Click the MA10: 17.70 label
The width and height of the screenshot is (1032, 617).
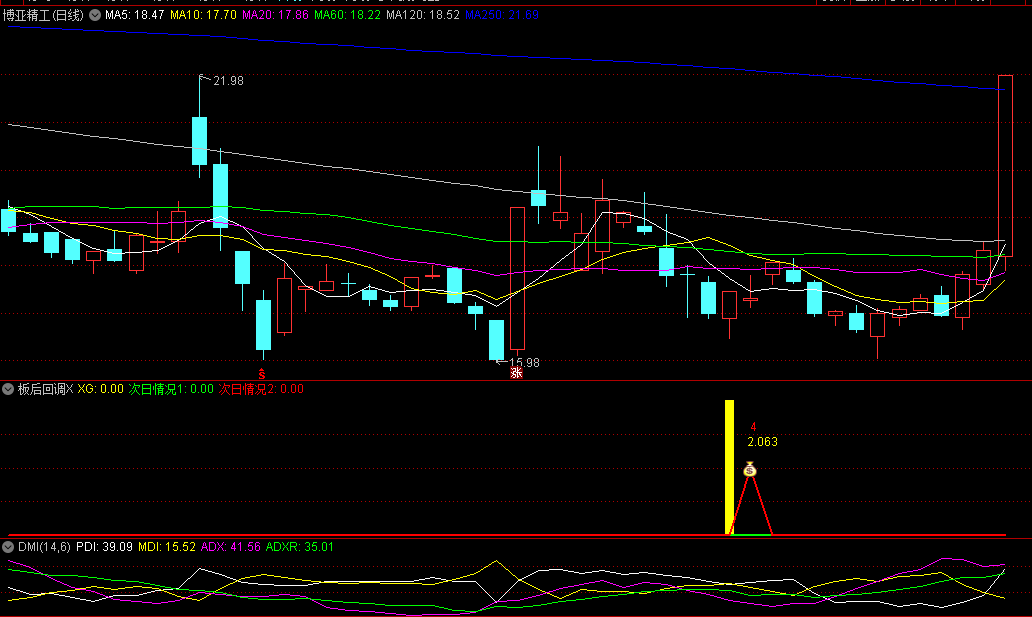click(203, 14)
